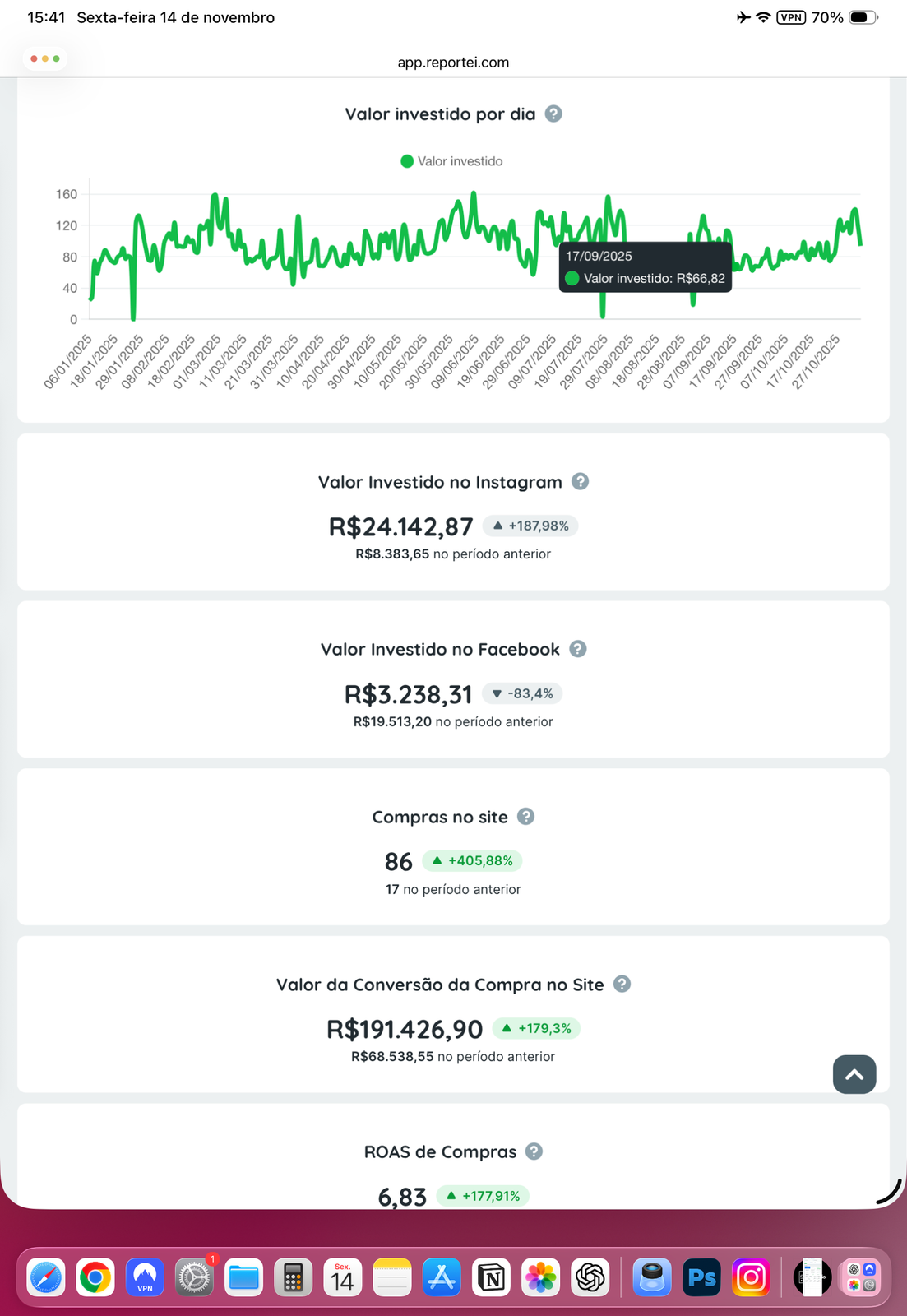
Task: Click the +179,3% conversion value badge
Action: point(536,1028)
